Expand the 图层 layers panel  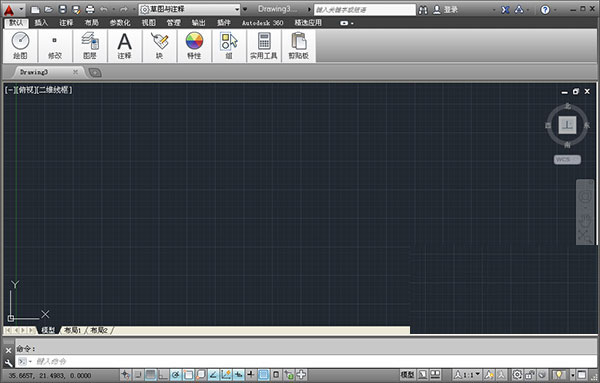point(90,46)
